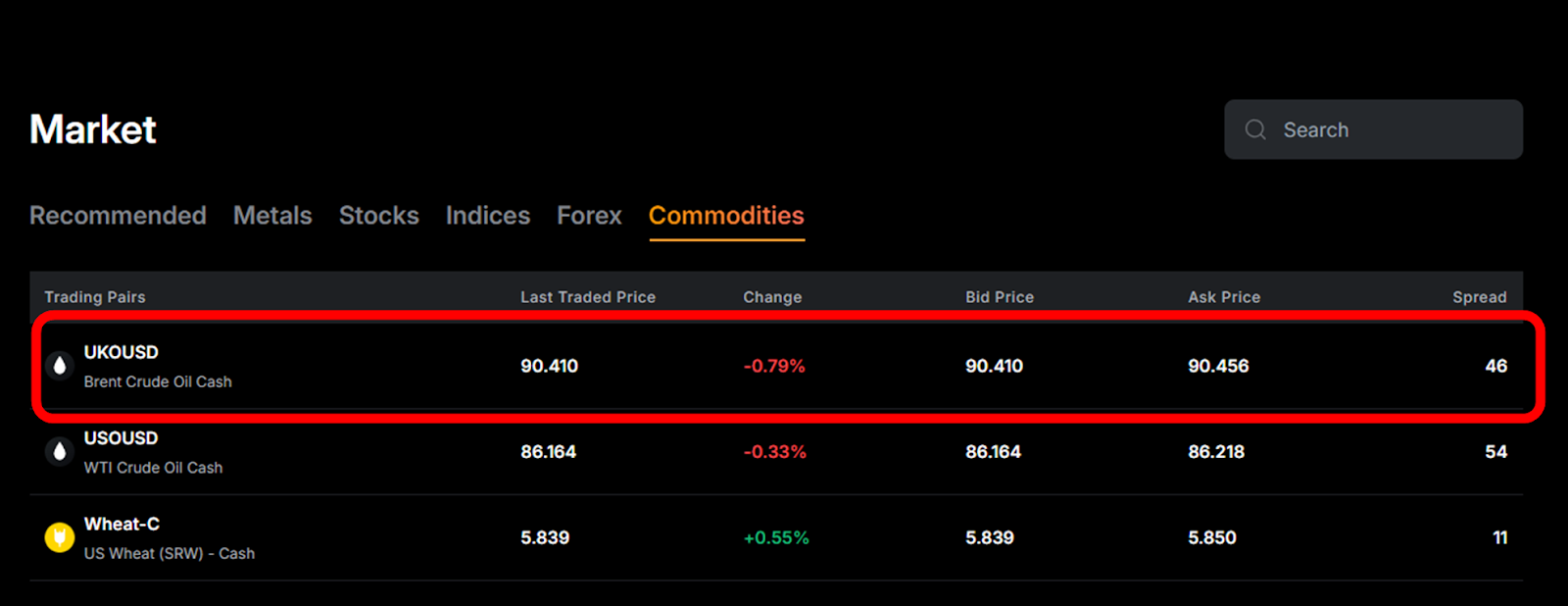Switch to the Forex tab
Screen dimensions: 1568x606
click(x=588, y=216)
